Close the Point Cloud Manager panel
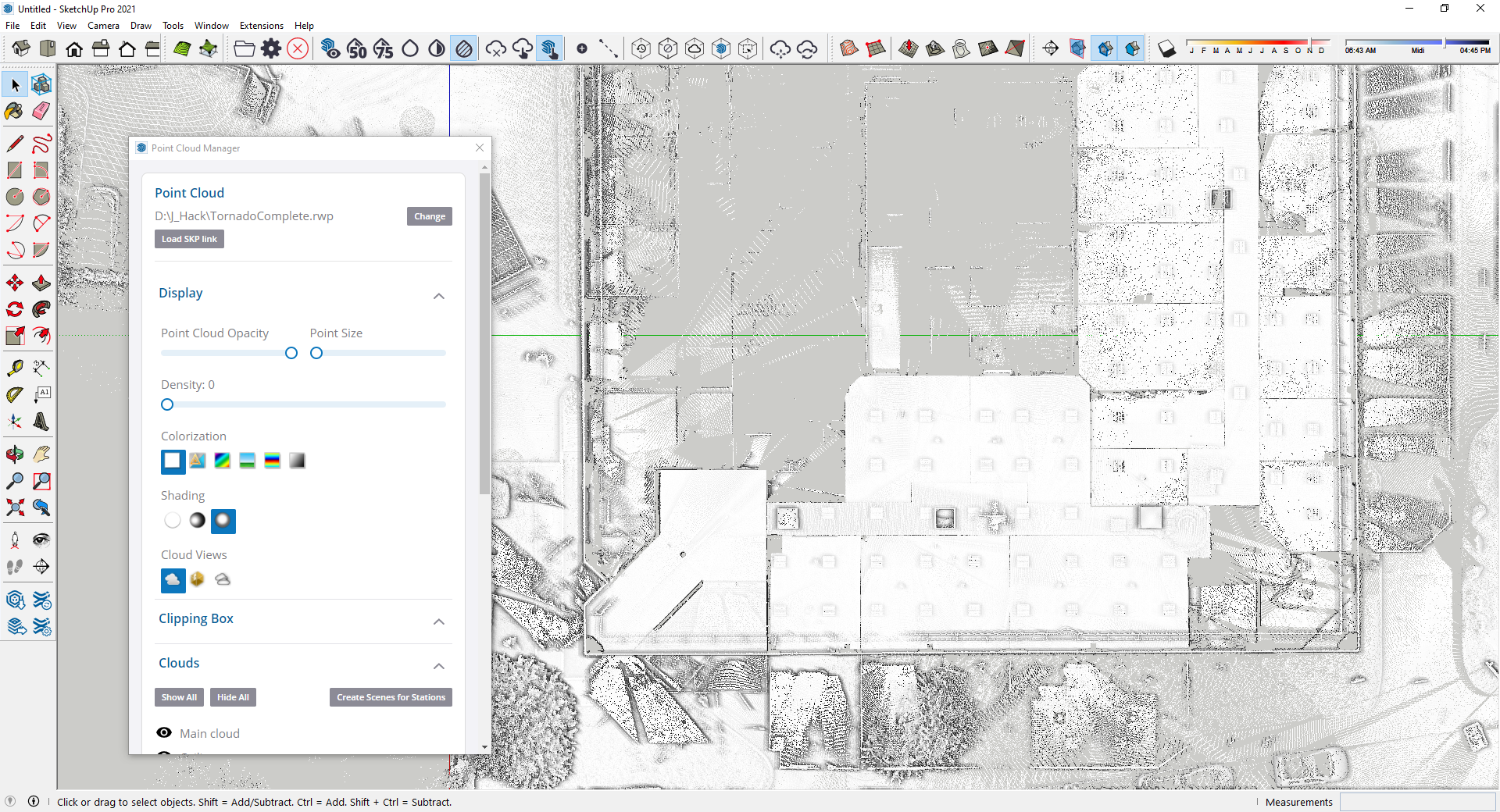This screenshot has width=1500, height=812. (x=480, y=148)
